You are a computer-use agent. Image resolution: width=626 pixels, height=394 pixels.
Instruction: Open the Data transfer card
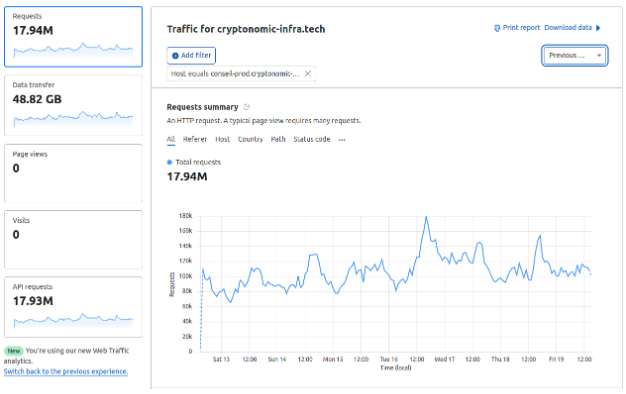[x=73, y=105]
